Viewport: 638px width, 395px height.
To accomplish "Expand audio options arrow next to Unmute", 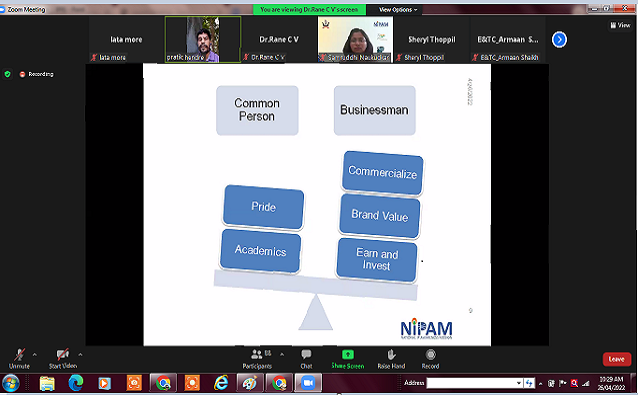I will click(35, 355).
